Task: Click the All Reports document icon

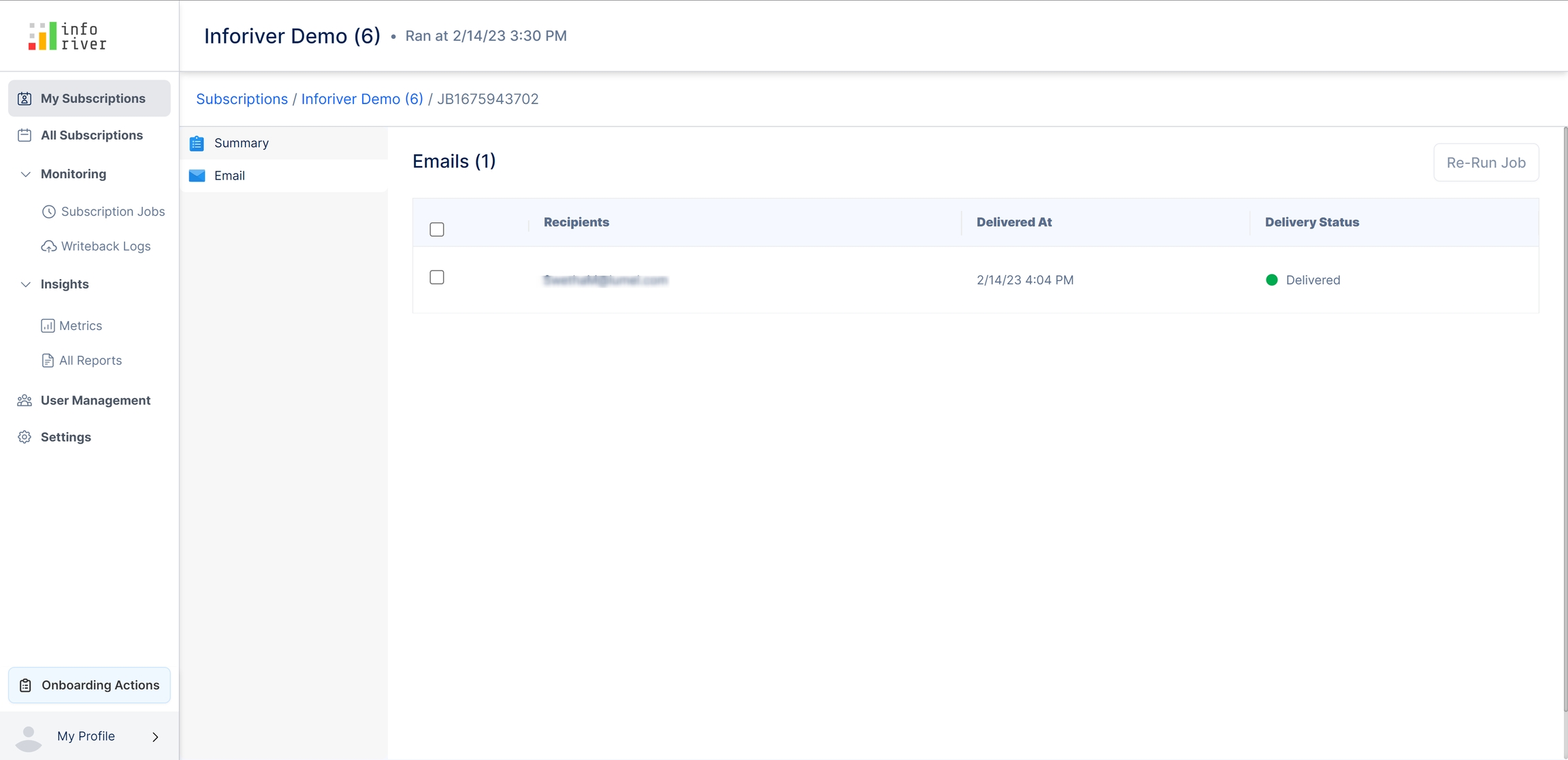Action: click(48, 361)
